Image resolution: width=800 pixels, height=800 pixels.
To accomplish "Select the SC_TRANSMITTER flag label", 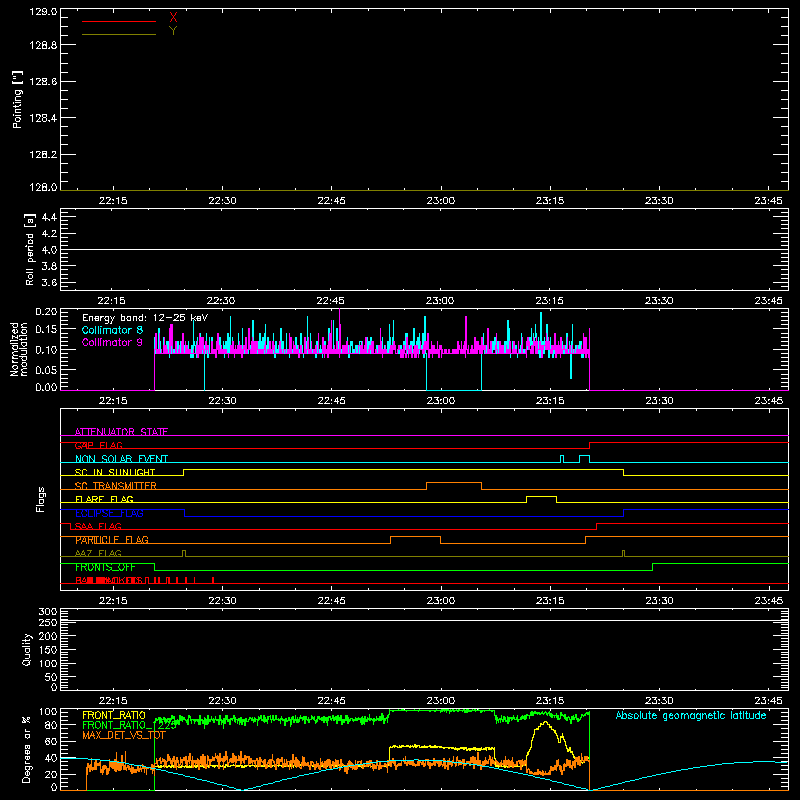I will tap(116, 486).
